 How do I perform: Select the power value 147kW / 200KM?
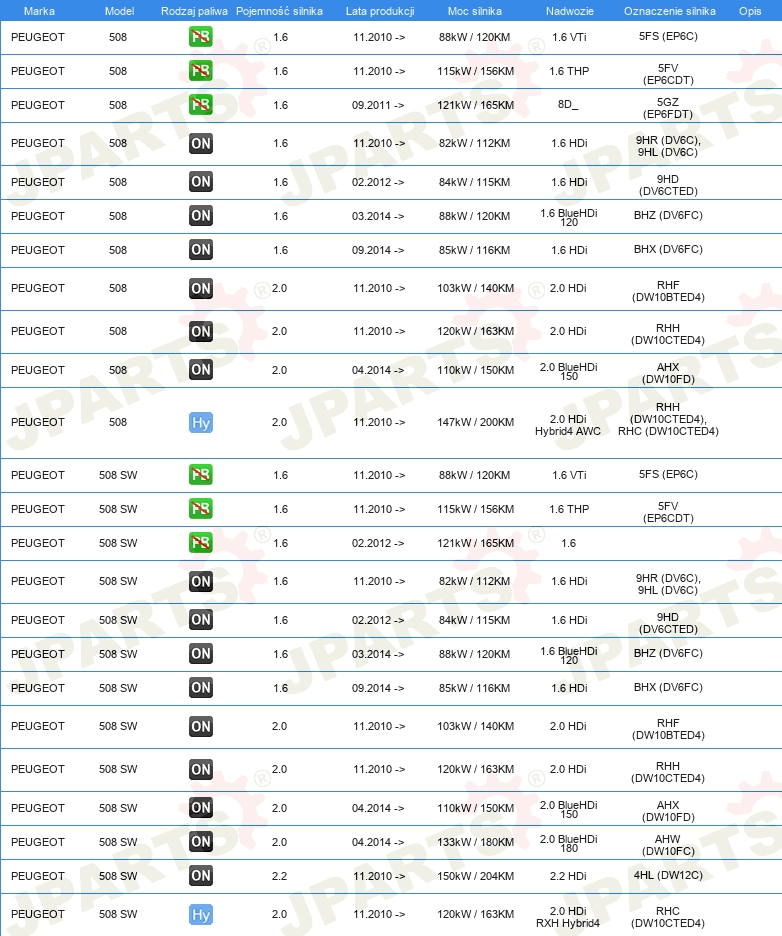pyautogui.click(x=475, y=422)
